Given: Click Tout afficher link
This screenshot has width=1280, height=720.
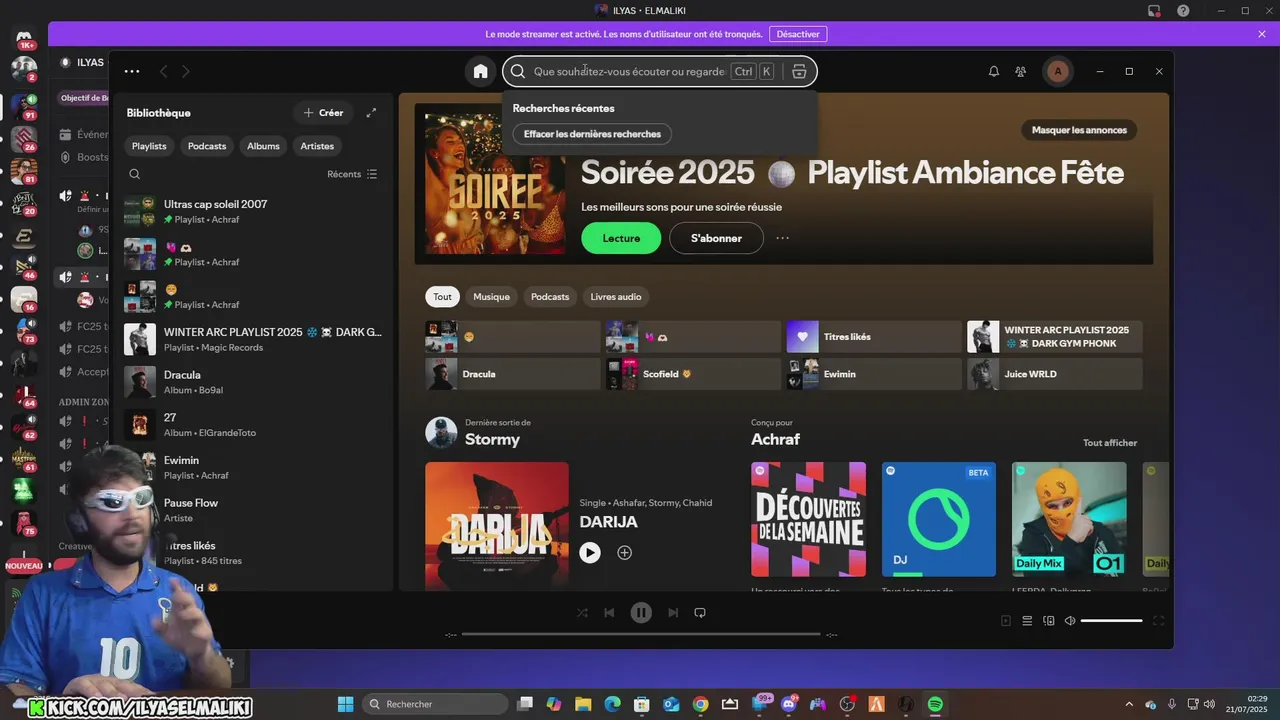Looking at the screenshot, I should click(x=1110, y=443).
